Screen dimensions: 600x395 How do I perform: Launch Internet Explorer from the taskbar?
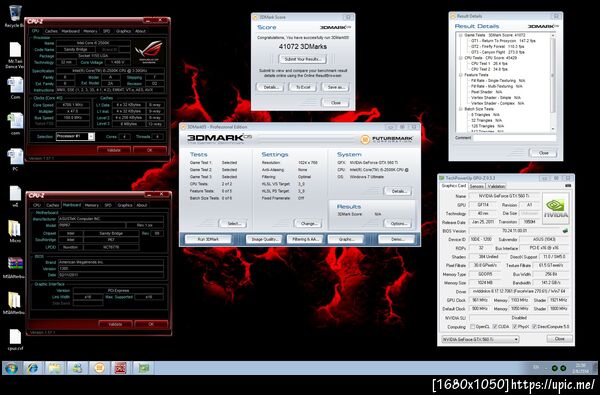pos(33,368)
